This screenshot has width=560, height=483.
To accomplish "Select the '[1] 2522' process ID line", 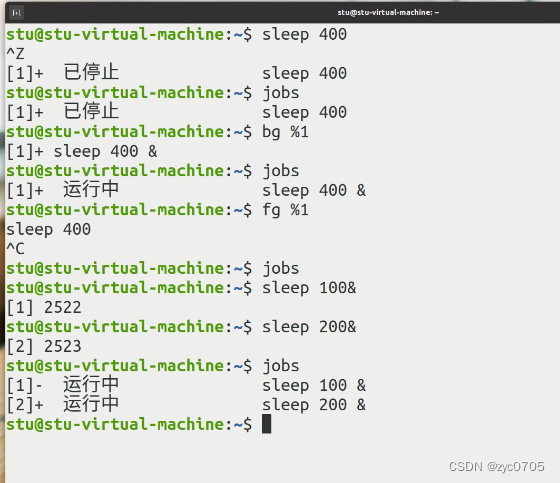I will [x=44, y=307].
